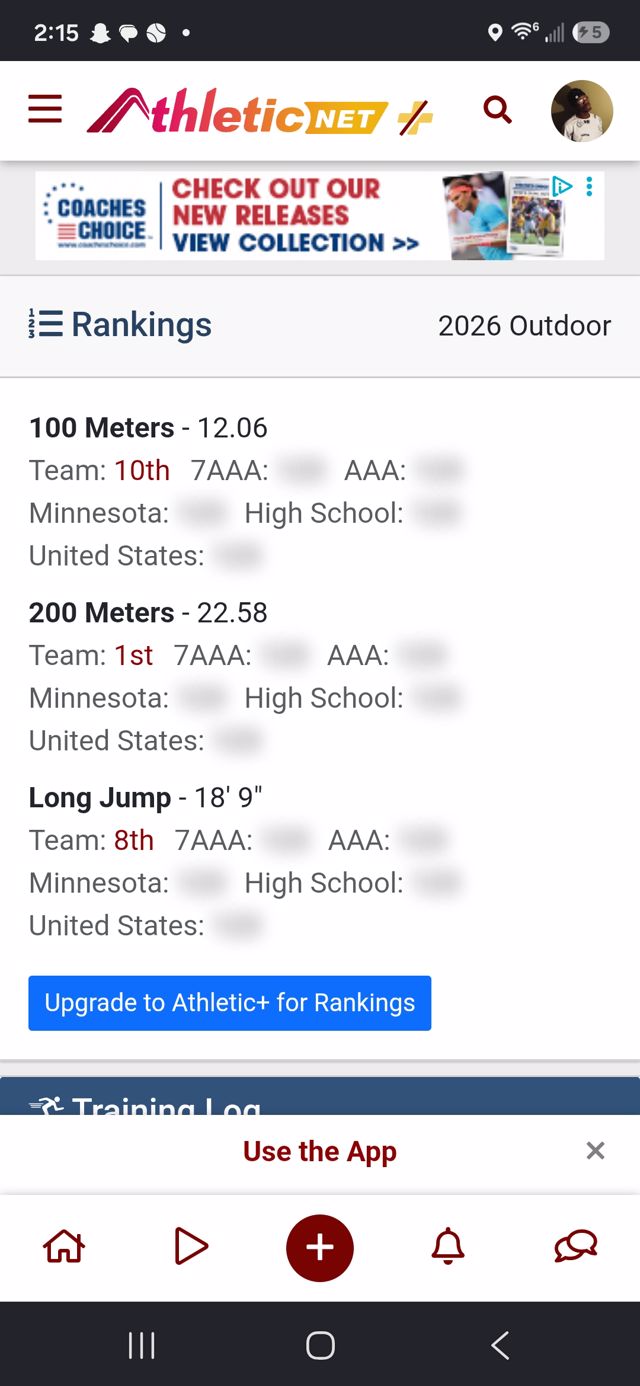Go to Home in bottom navigation
This screenshot has height=1386, width=640.
(64, 1246)
